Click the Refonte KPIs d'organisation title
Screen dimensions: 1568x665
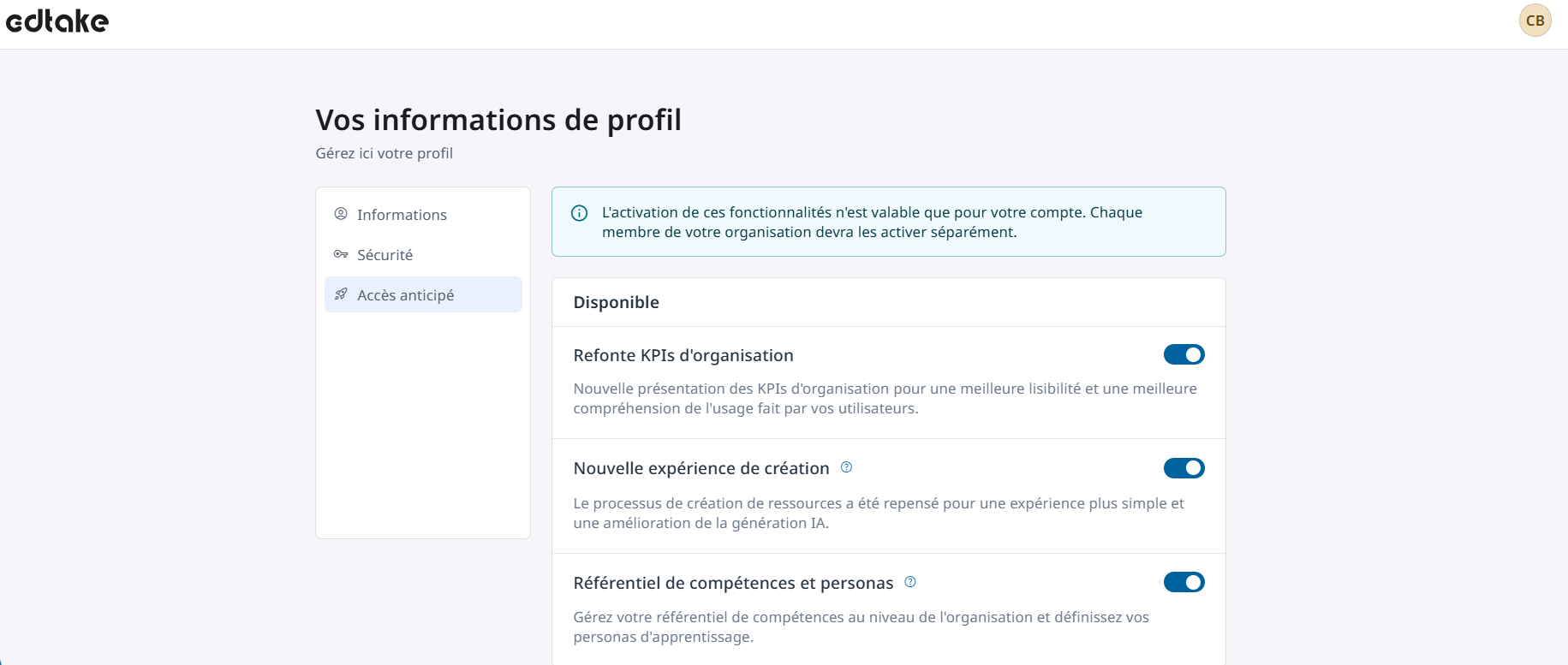coord(683,355)
